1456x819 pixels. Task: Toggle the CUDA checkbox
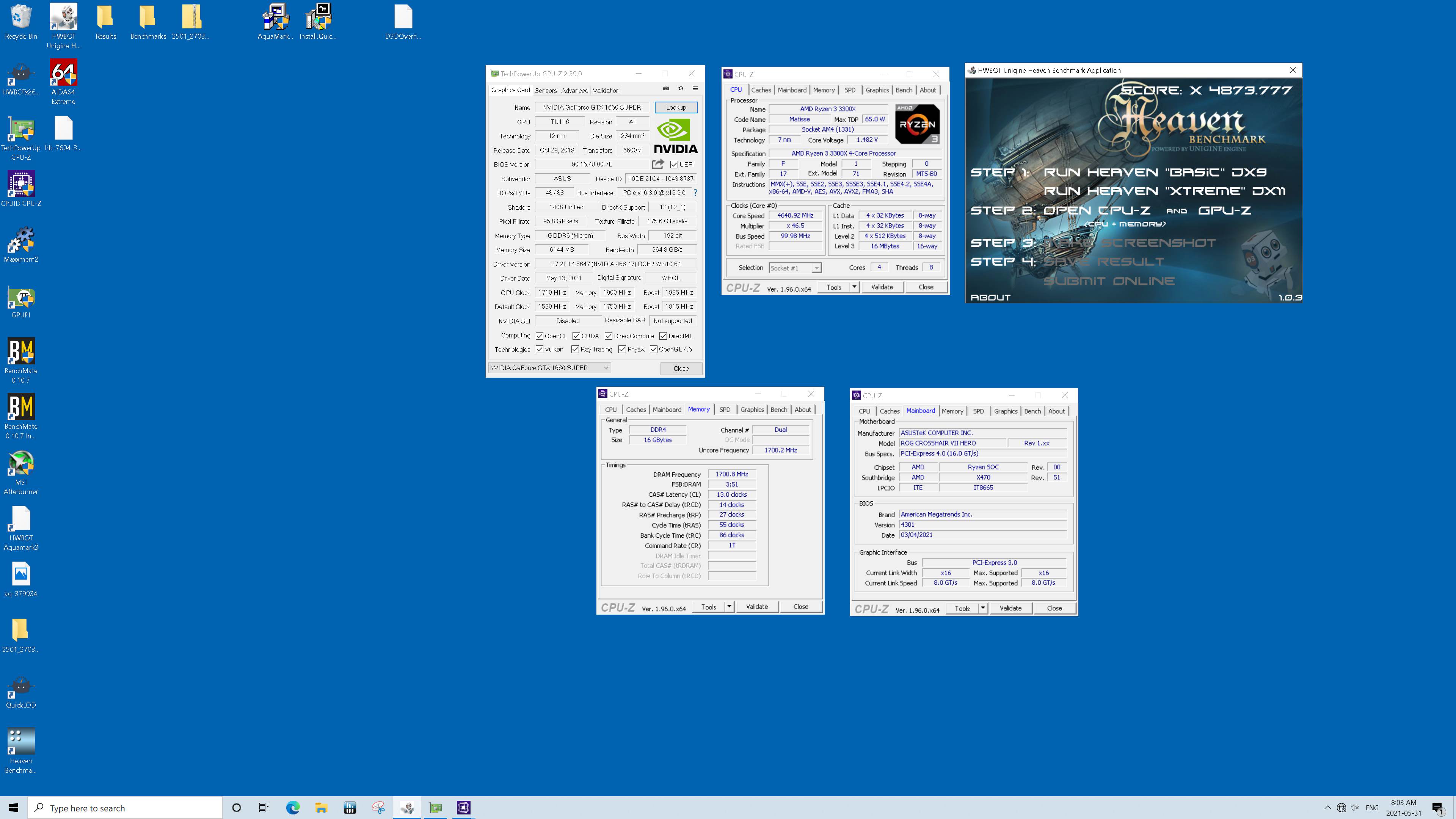pos(576,336)
